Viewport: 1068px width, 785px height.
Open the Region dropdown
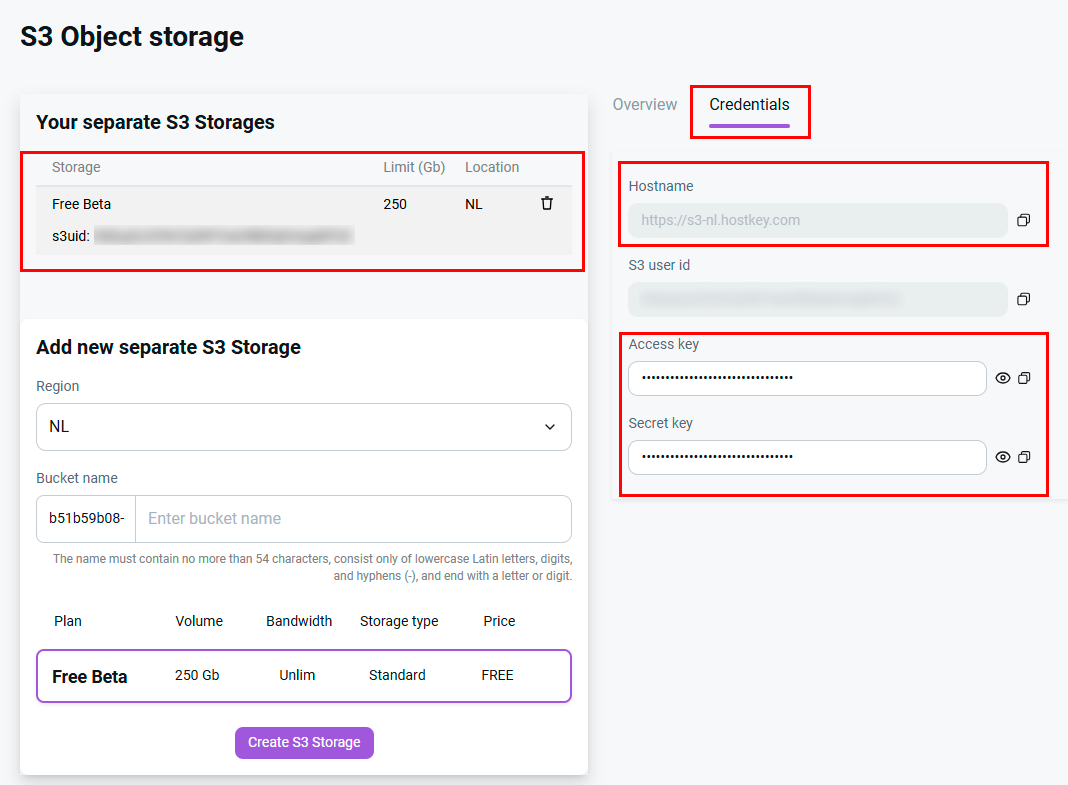303,427
